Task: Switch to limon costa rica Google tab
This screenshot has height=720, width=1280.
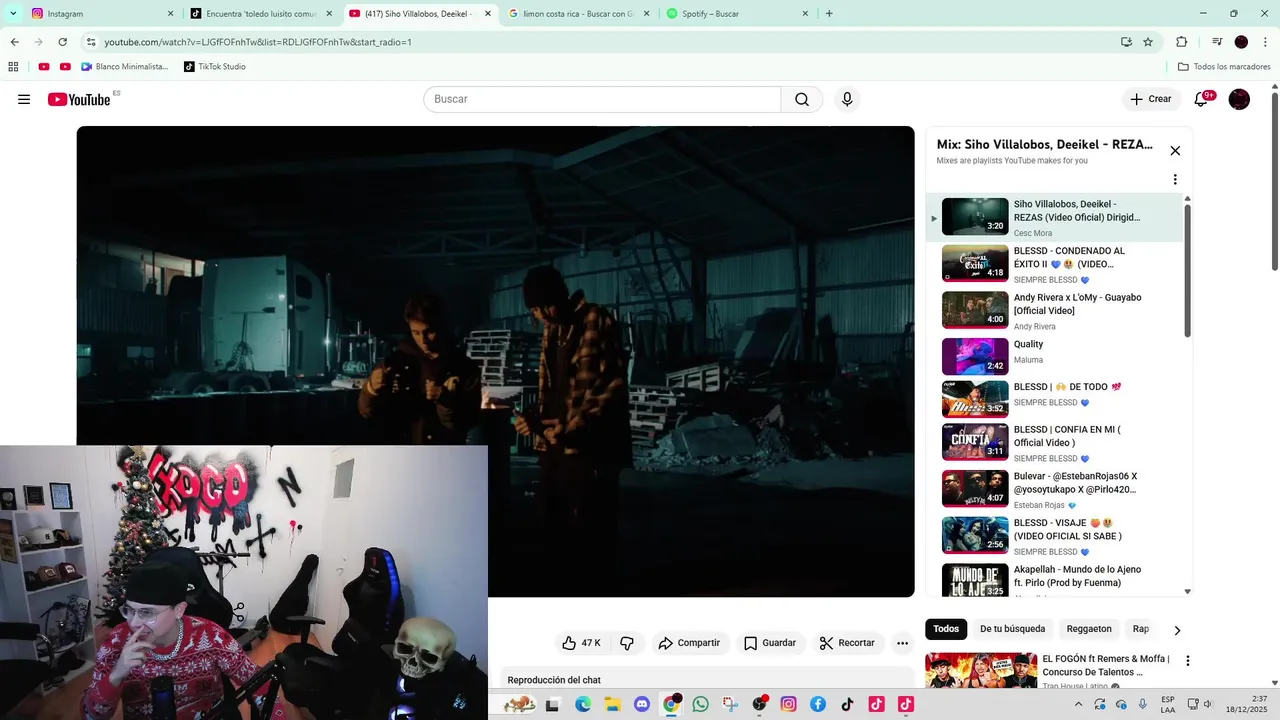Action: [580, 14]
